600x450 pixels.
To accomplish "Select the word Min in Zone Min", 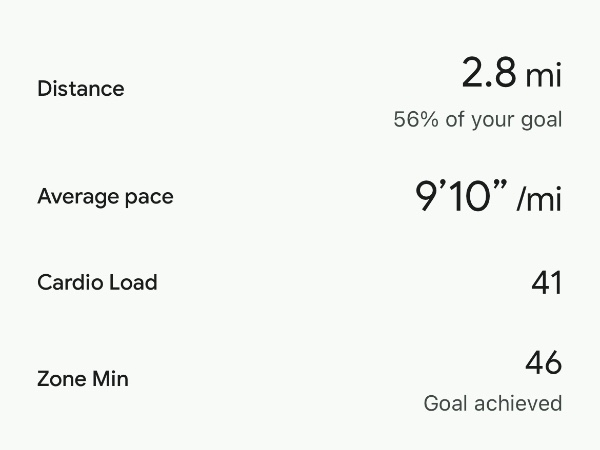I will (110, 379).
